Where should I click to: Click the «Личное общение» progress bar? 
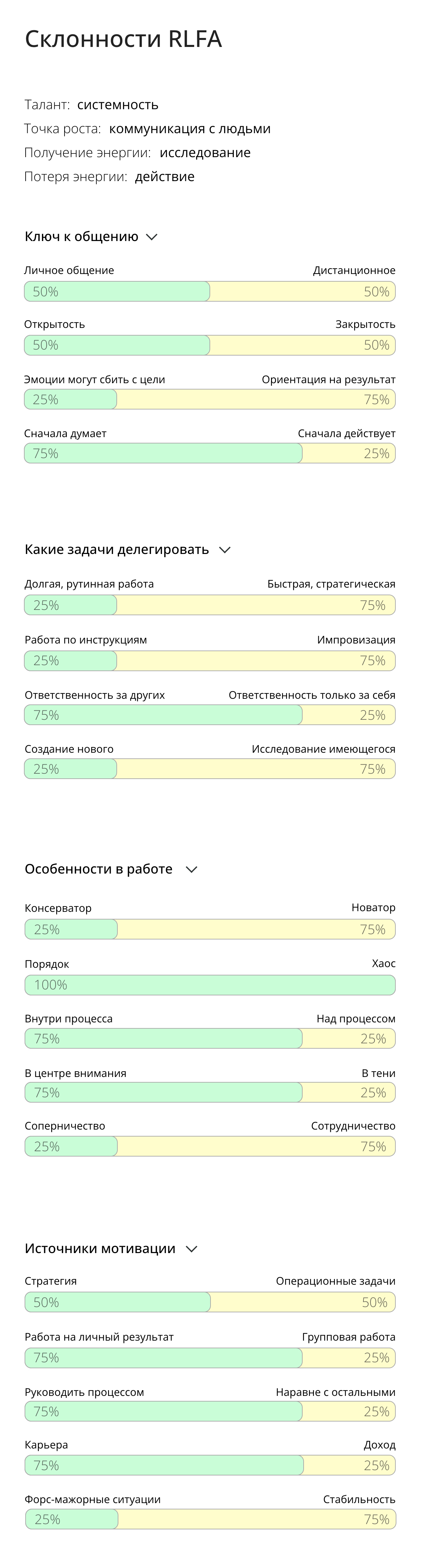(x=117, y=292)
